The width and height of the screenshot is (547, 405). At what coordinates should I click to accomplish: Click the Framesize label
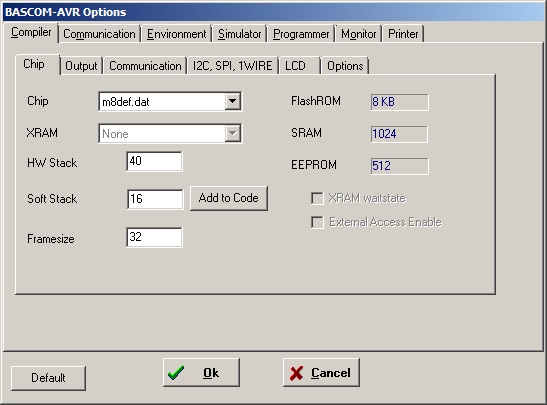[x=51, y=239]
